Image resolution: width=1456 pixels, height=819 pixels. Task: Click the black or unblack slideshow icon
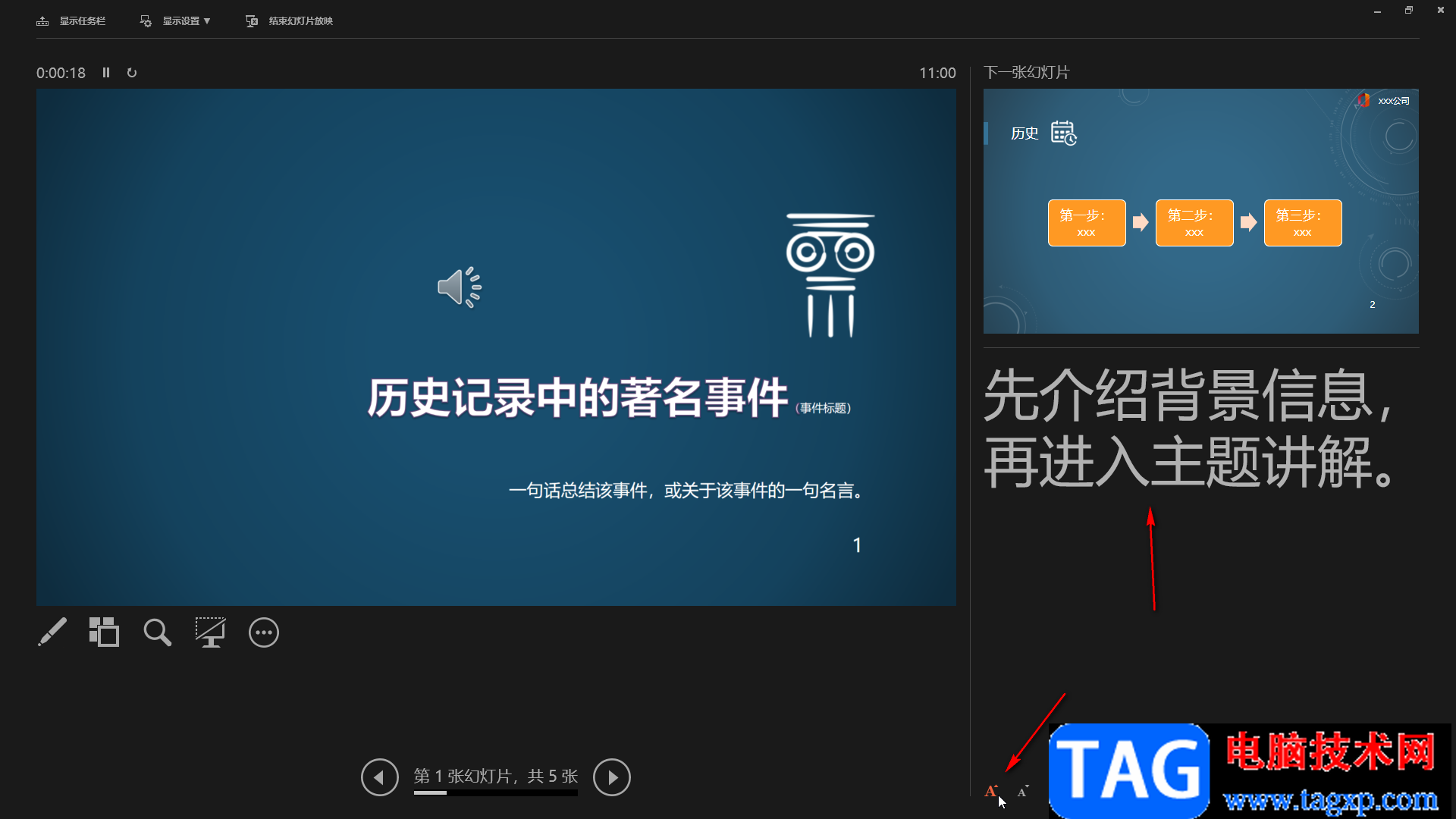click(x=210, y=632)
